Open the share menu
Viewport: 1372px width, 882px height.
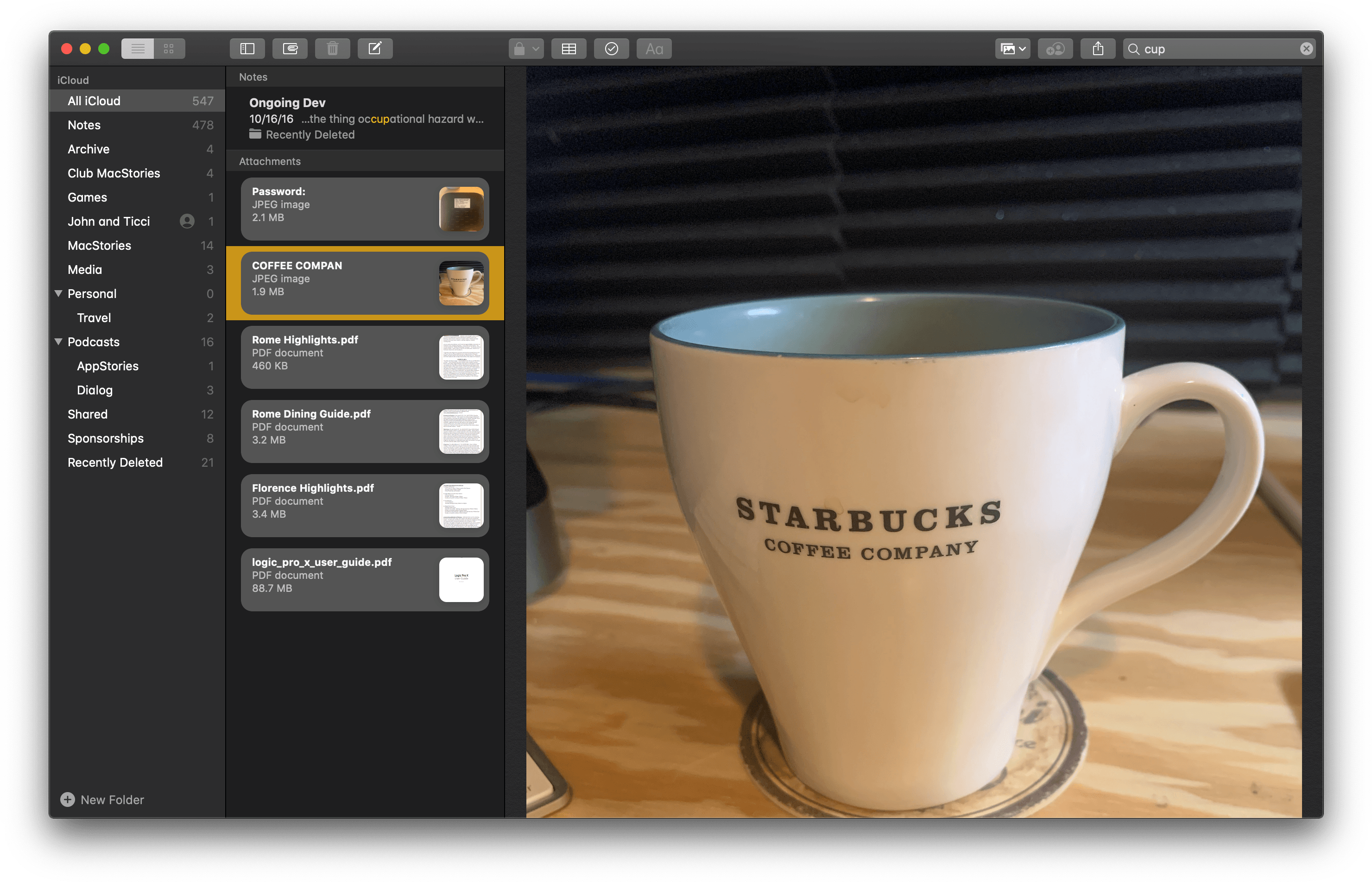pos(1098,49)
